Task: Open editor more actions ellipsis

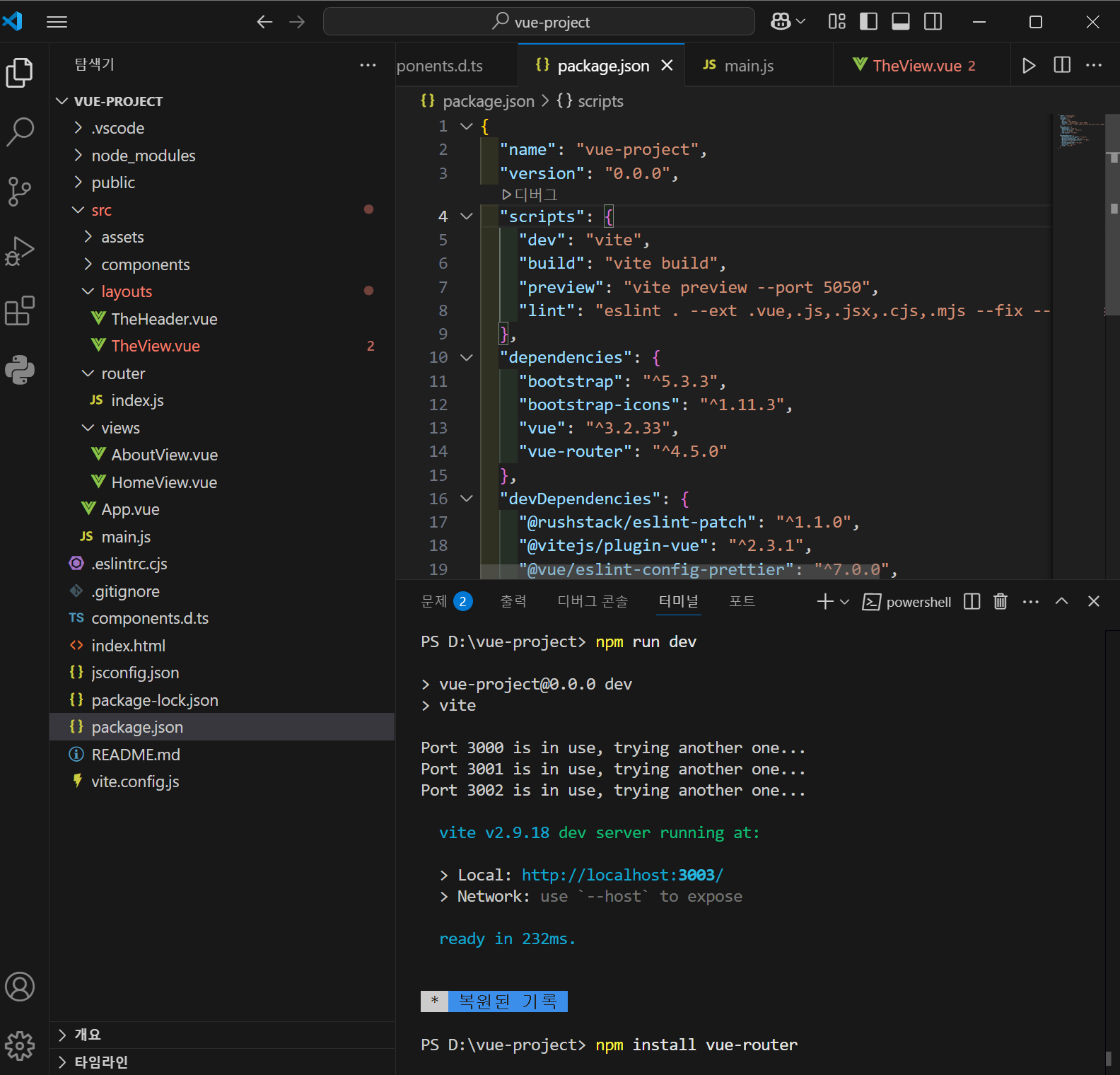Action: click(1094, 65)
